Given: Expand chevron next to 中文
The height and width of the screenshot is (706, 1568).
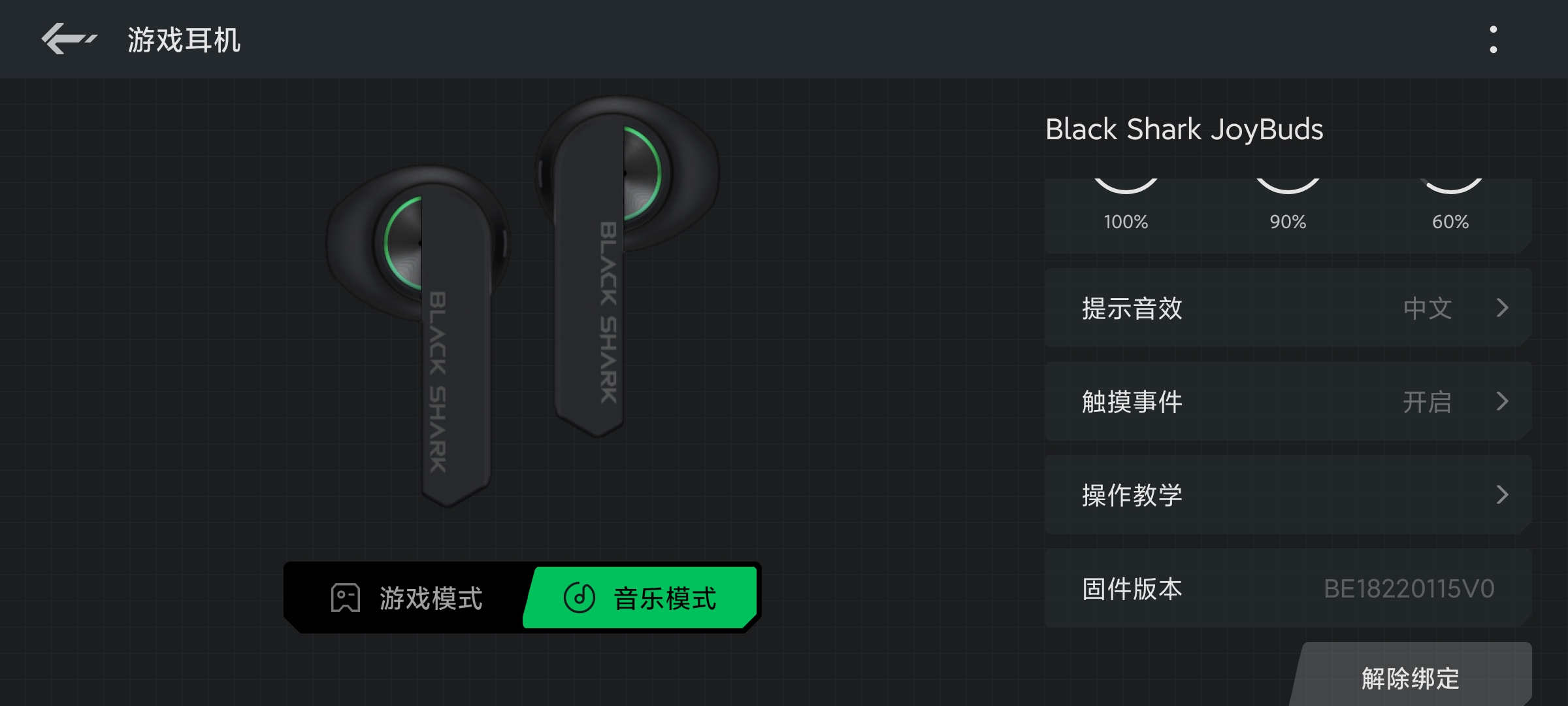Looking at the screenshot, I should (1502, 308).
